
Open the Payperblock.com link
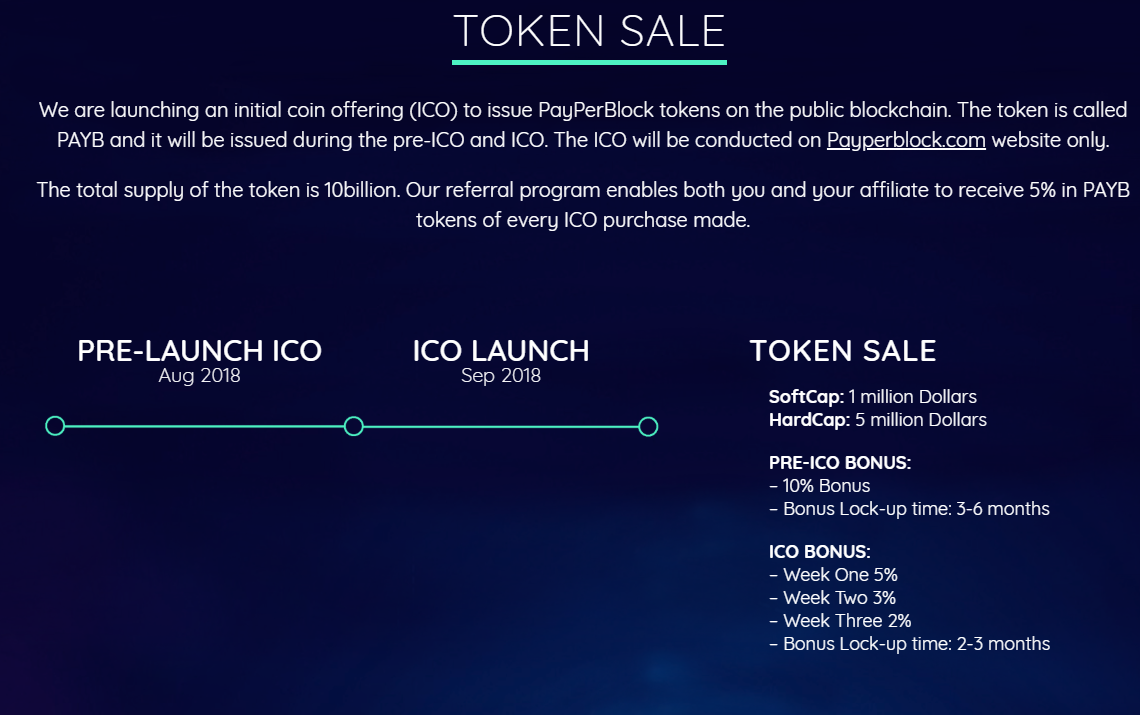point(906,140)
